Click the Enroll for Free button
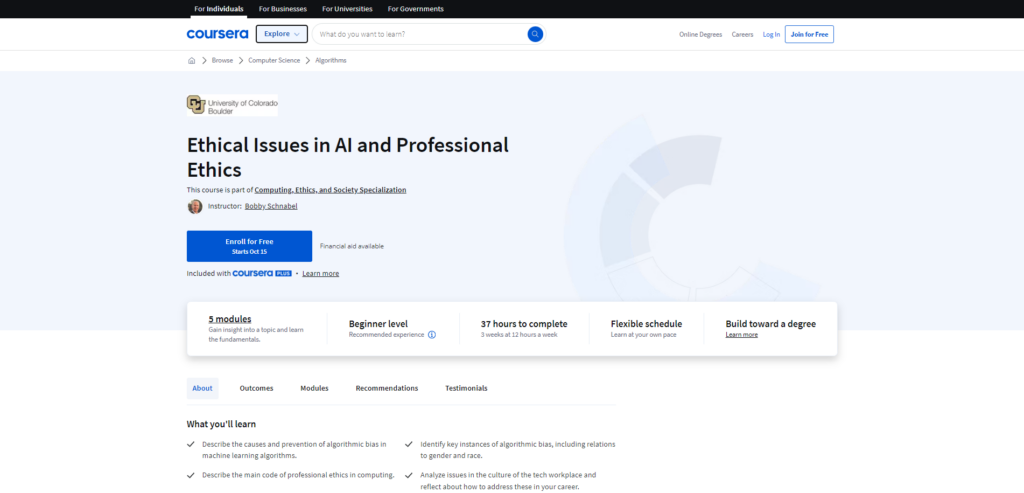This screenshot has height=493, width=1024. pos(249,246)
